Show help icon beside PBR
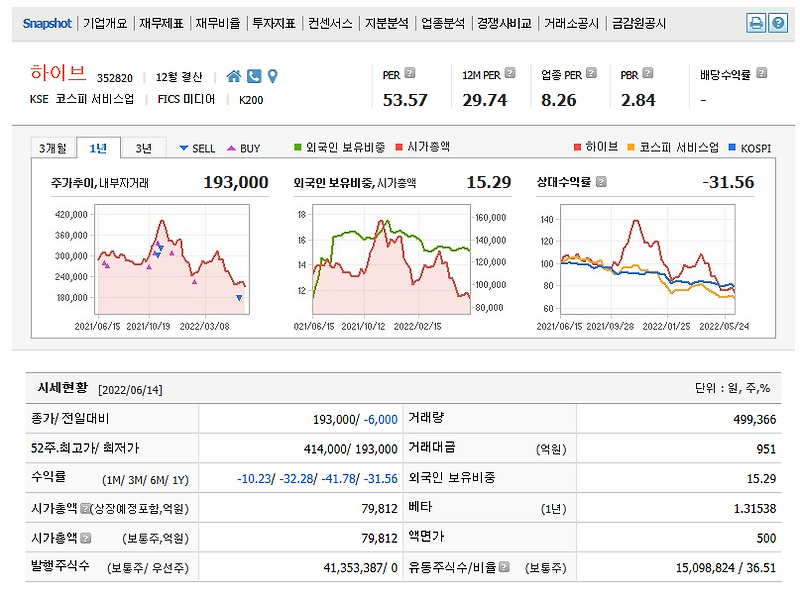The image size is (800, 595). pyautogui.click(x=647, y=73)
